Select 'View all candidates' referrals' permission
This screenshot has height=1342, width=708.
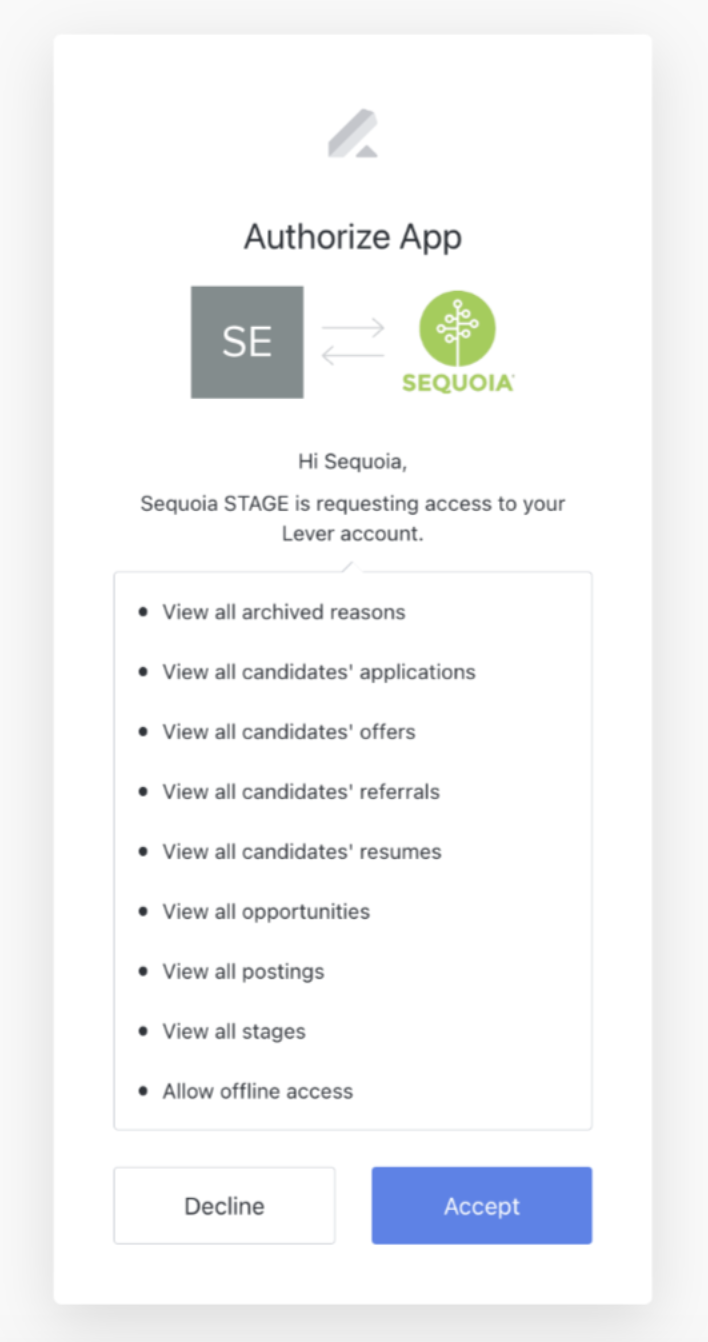[302, 791]
